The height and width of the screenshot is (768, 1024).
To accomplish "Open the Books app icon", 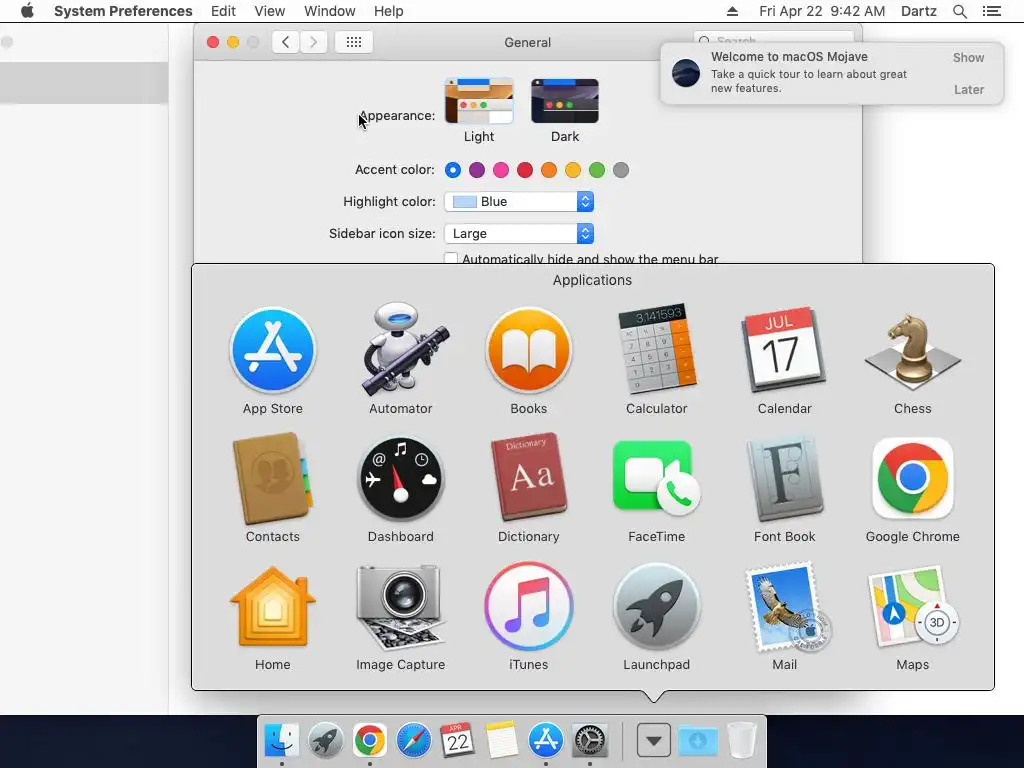I will (x=528, y=350).
